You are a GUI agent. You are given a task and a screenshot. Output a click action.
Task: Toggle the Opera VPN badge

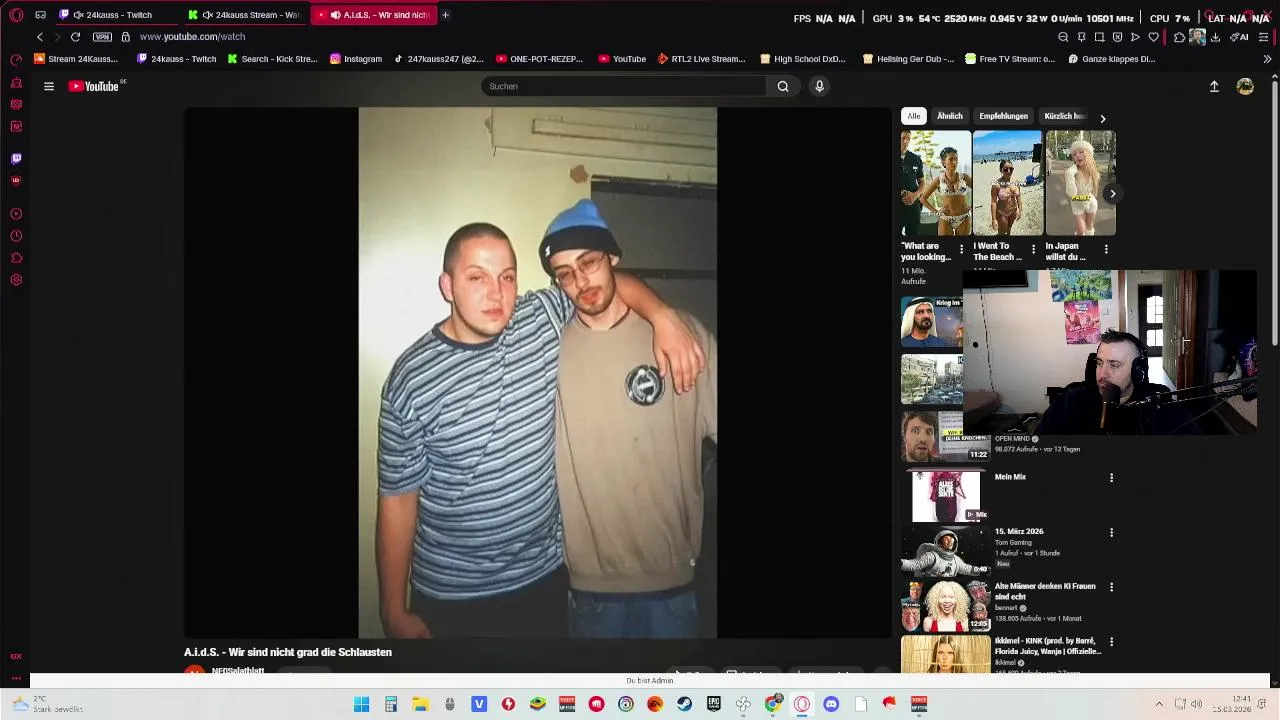tap(102, 37)
